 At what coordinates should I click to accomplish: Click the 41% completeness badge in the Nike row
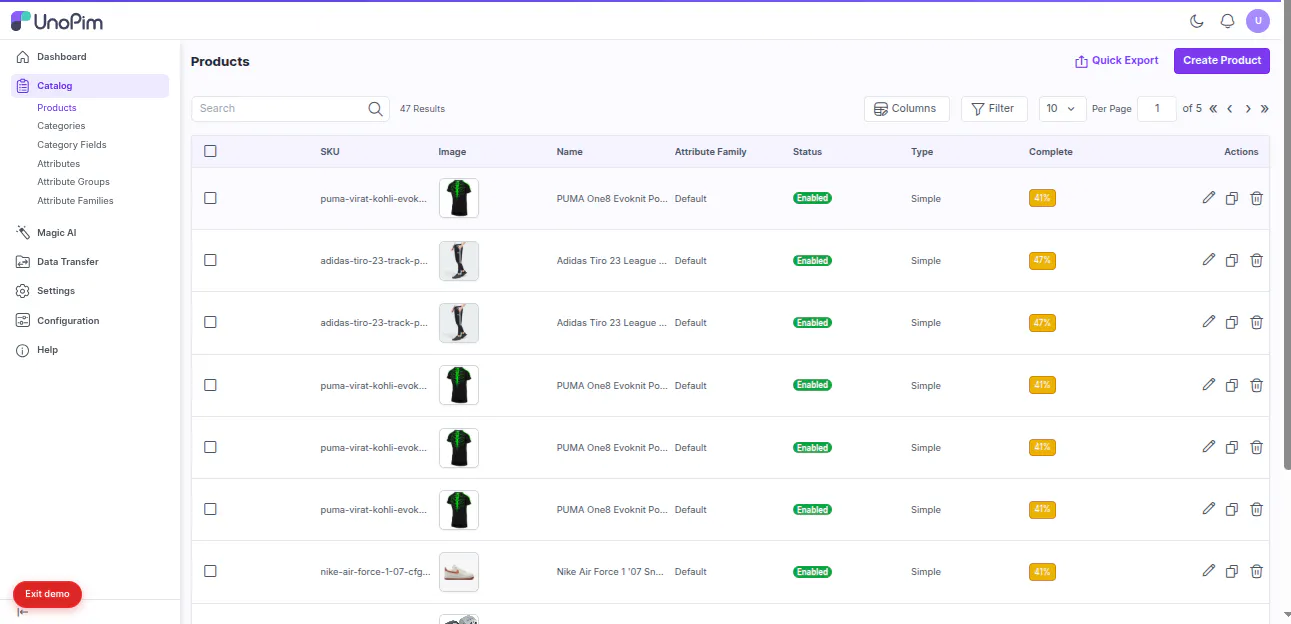point(1042,572)
